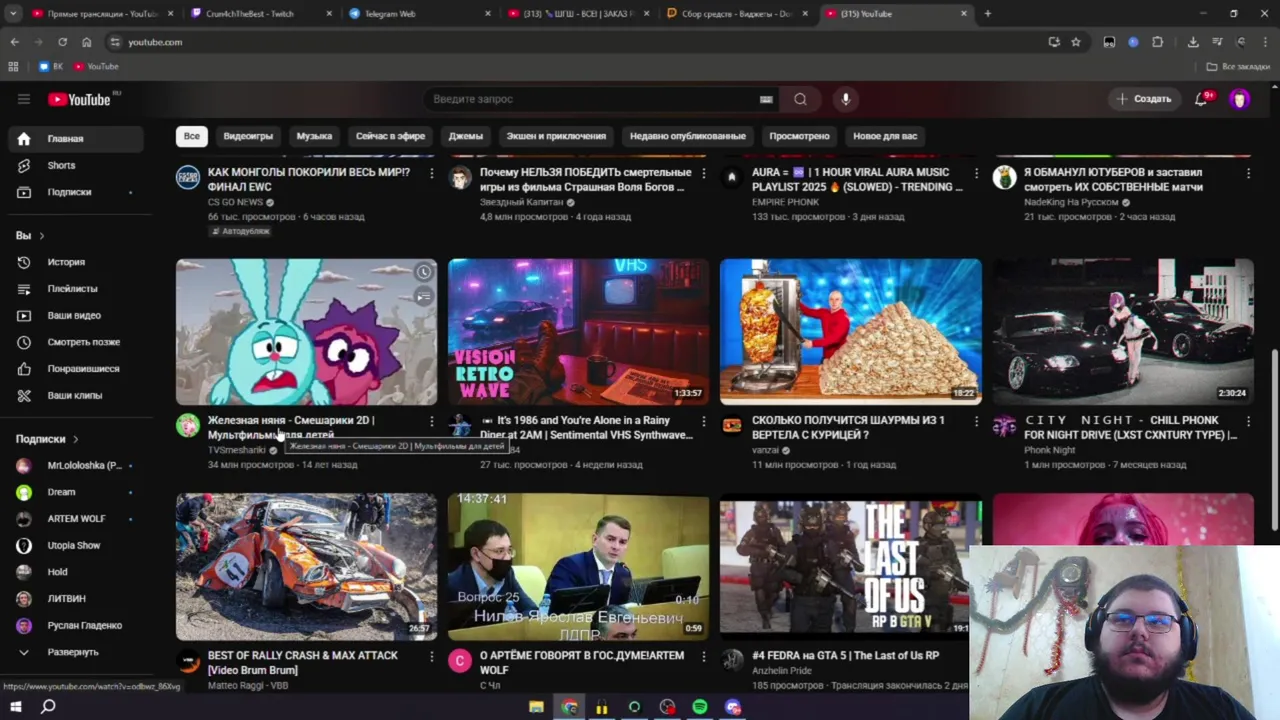
Task: Expand the Вы section chevron
Action: (41, 236)
